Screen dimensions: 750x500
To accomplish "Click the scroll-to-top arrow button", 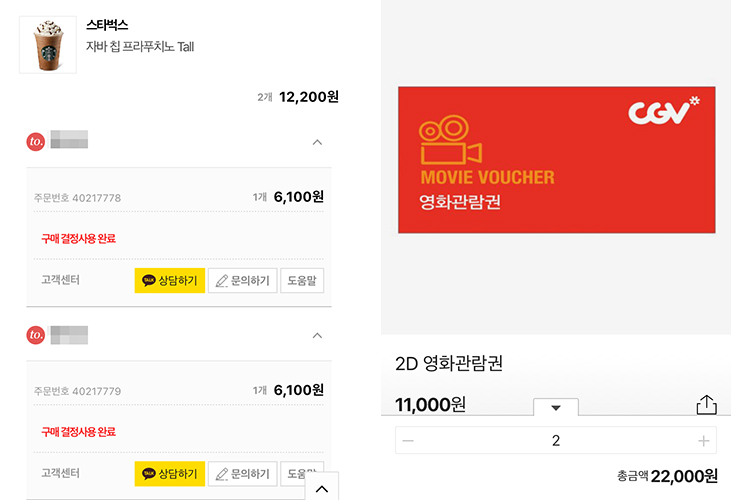I will click(x=322, y=487).
